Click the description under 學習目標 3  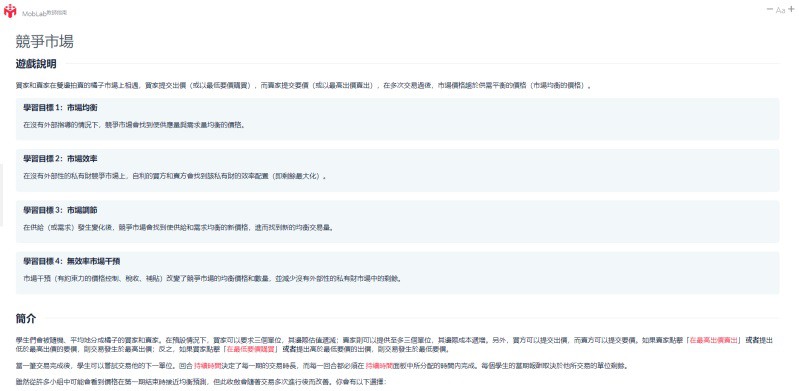[x=179, y=227]
